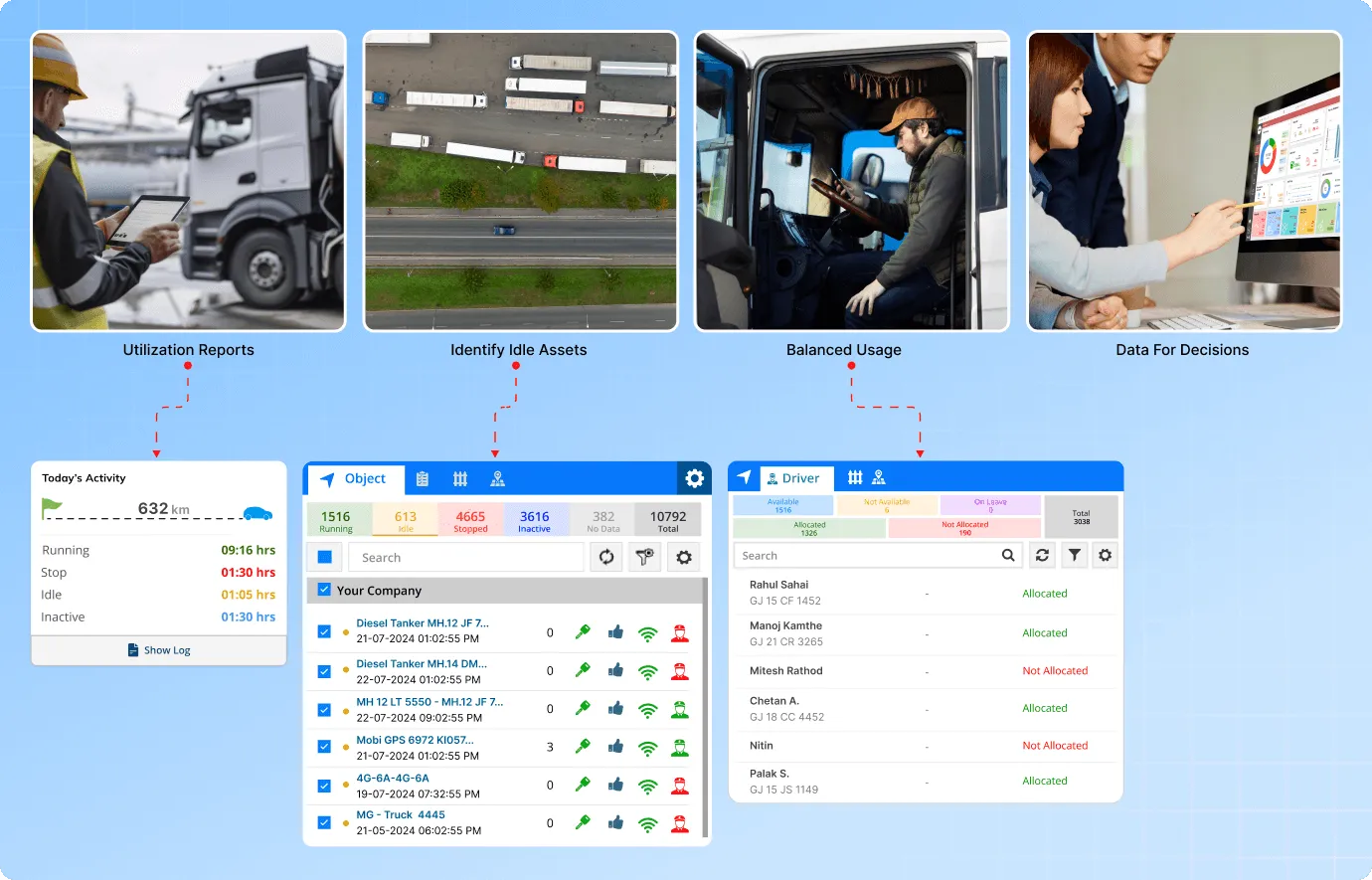
Task: Filter by the Stopped 4665 status tile
Action: click(x=470, y=519)
